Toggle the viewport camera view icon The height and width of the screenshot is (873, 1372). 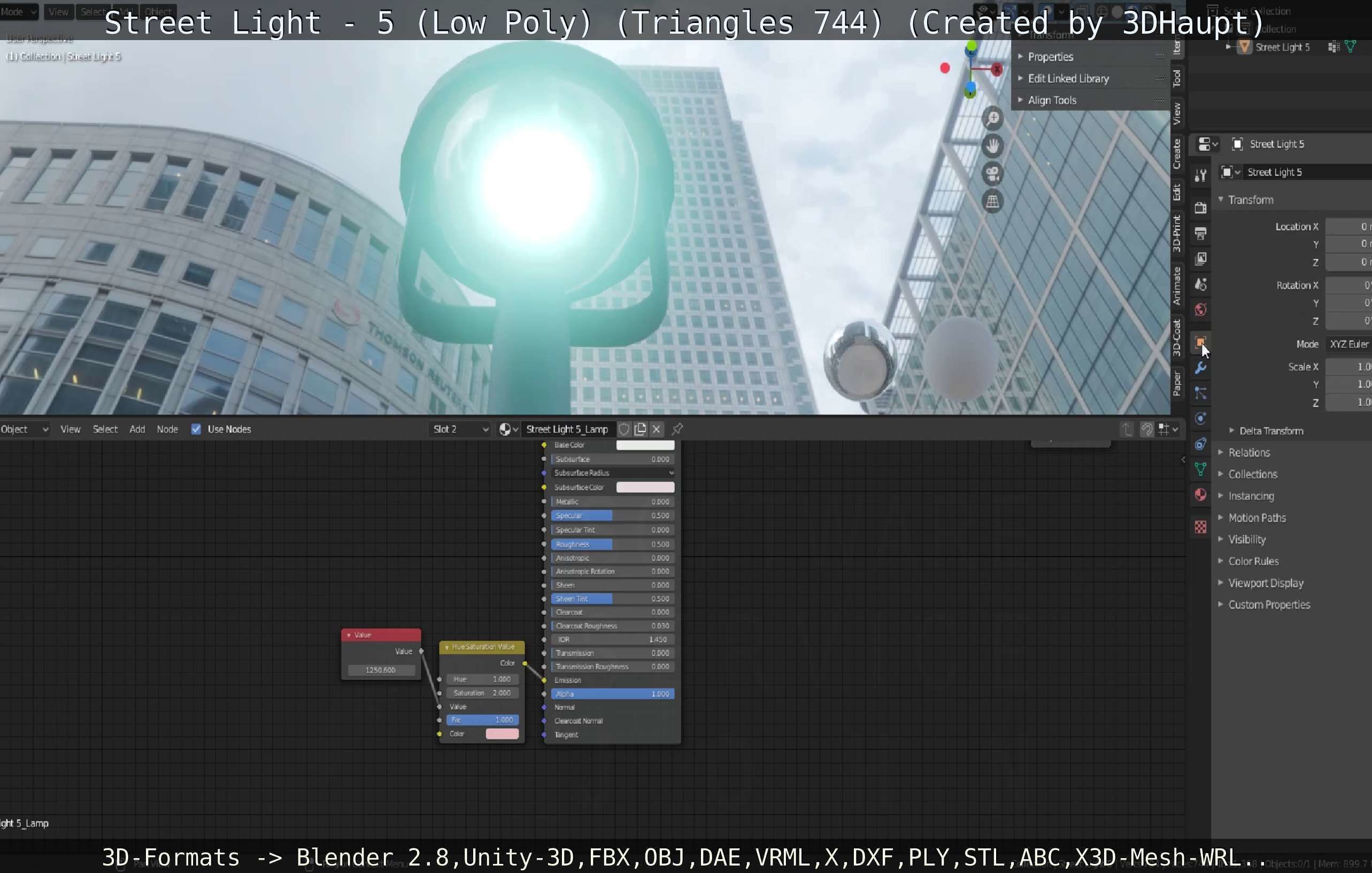[992, 173]
